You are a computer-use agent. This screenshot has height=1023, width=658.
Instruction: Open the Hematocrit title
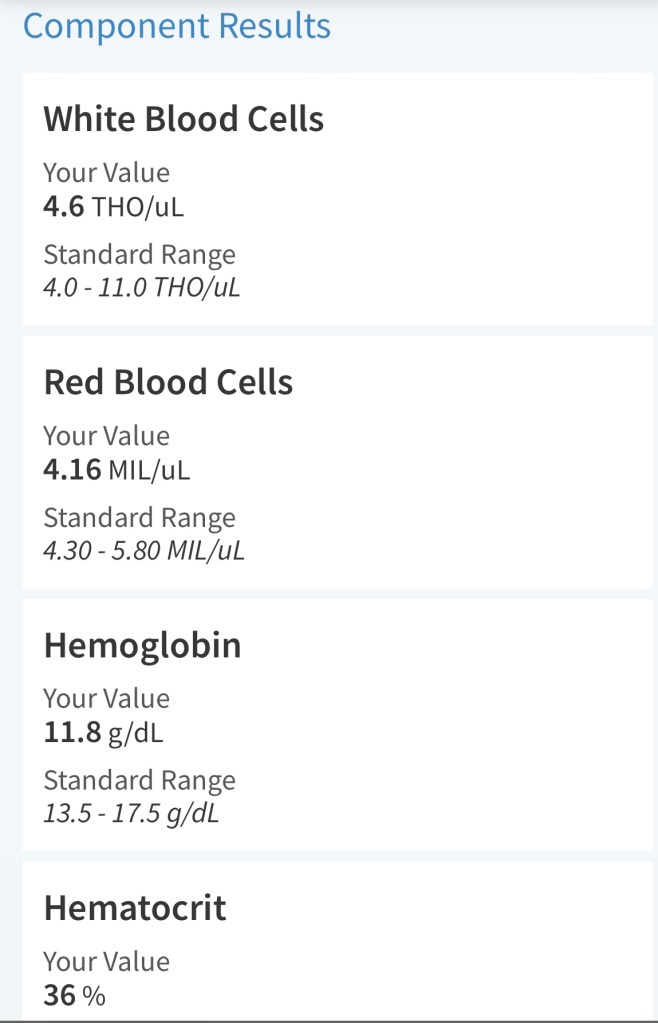(135, 908)
